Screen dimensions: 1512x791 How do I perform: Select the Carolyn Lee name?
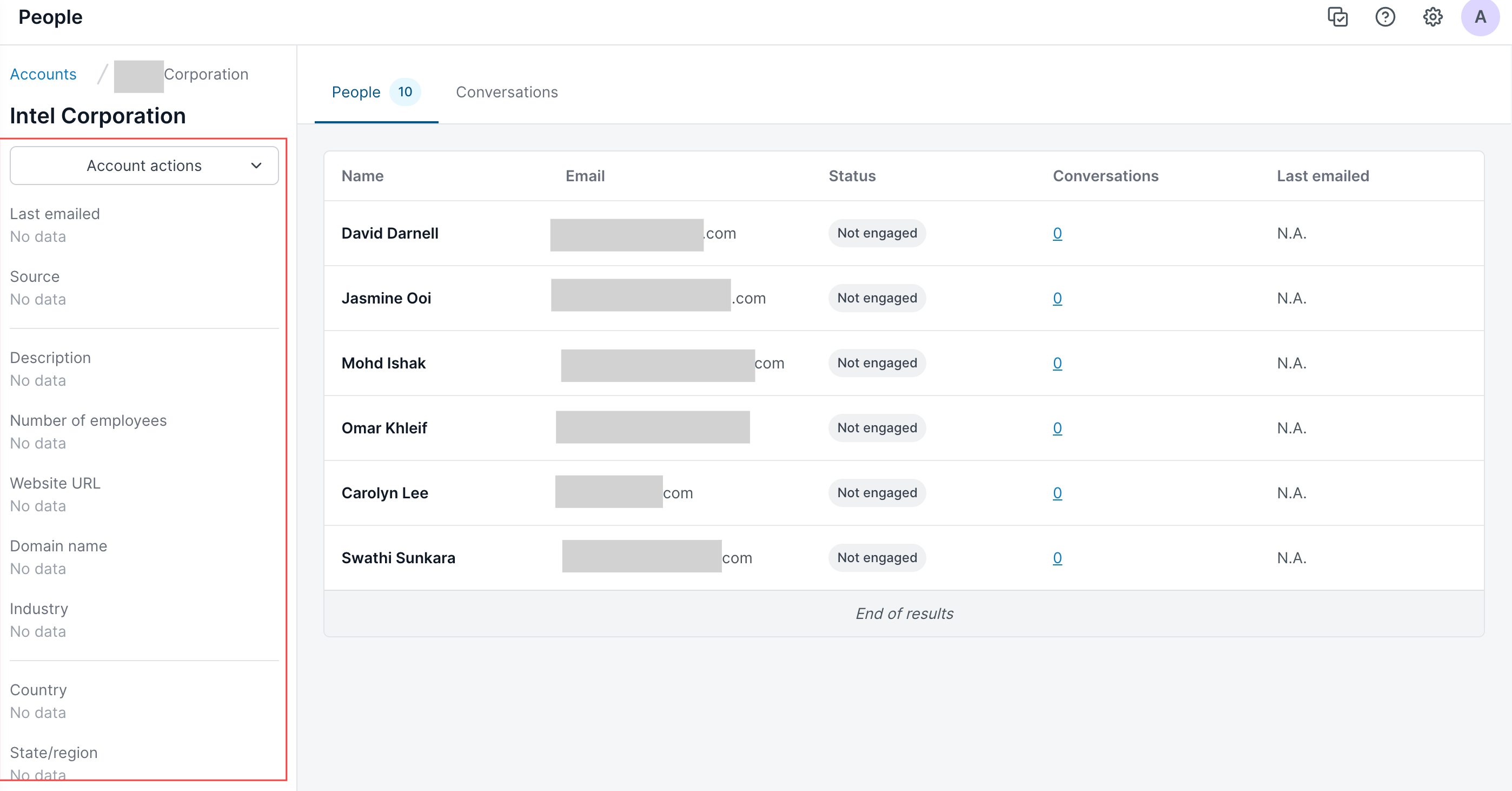385,493
